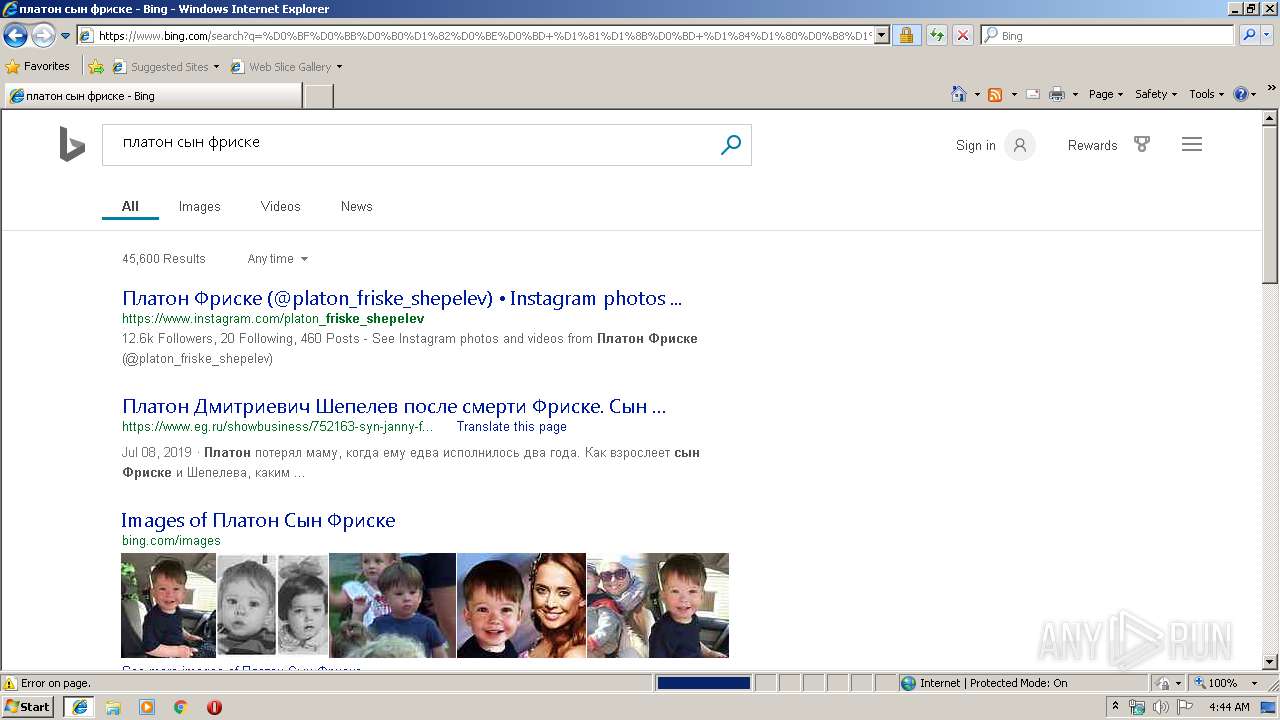Viewport: 1280px width, 720px height.
Task: Expand the Home button dropdown arrow
Action: (977, 94)
